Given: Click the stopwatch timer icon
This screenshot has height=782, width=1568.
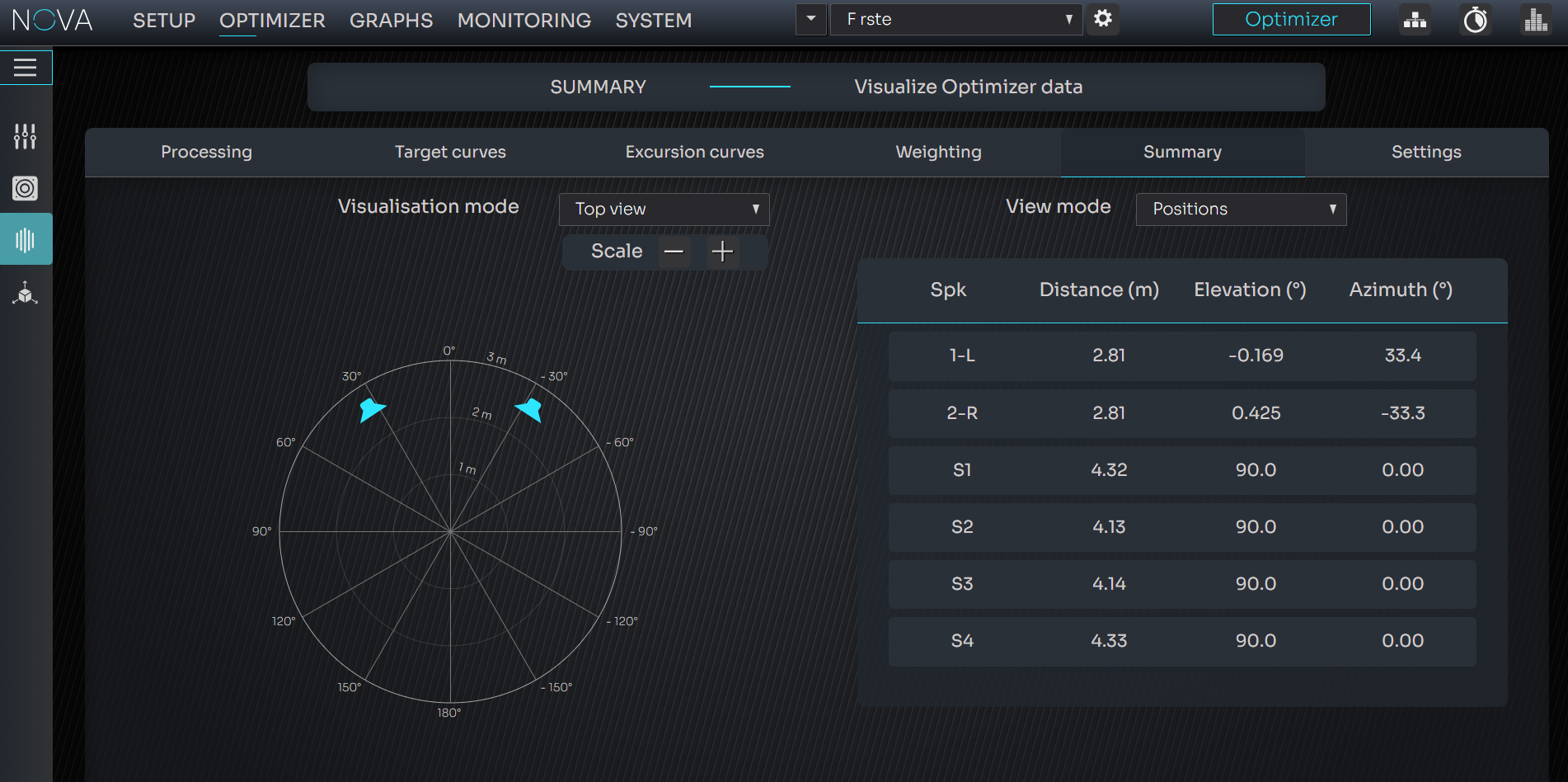Looking at the screenshot, I should [1475, 20].
